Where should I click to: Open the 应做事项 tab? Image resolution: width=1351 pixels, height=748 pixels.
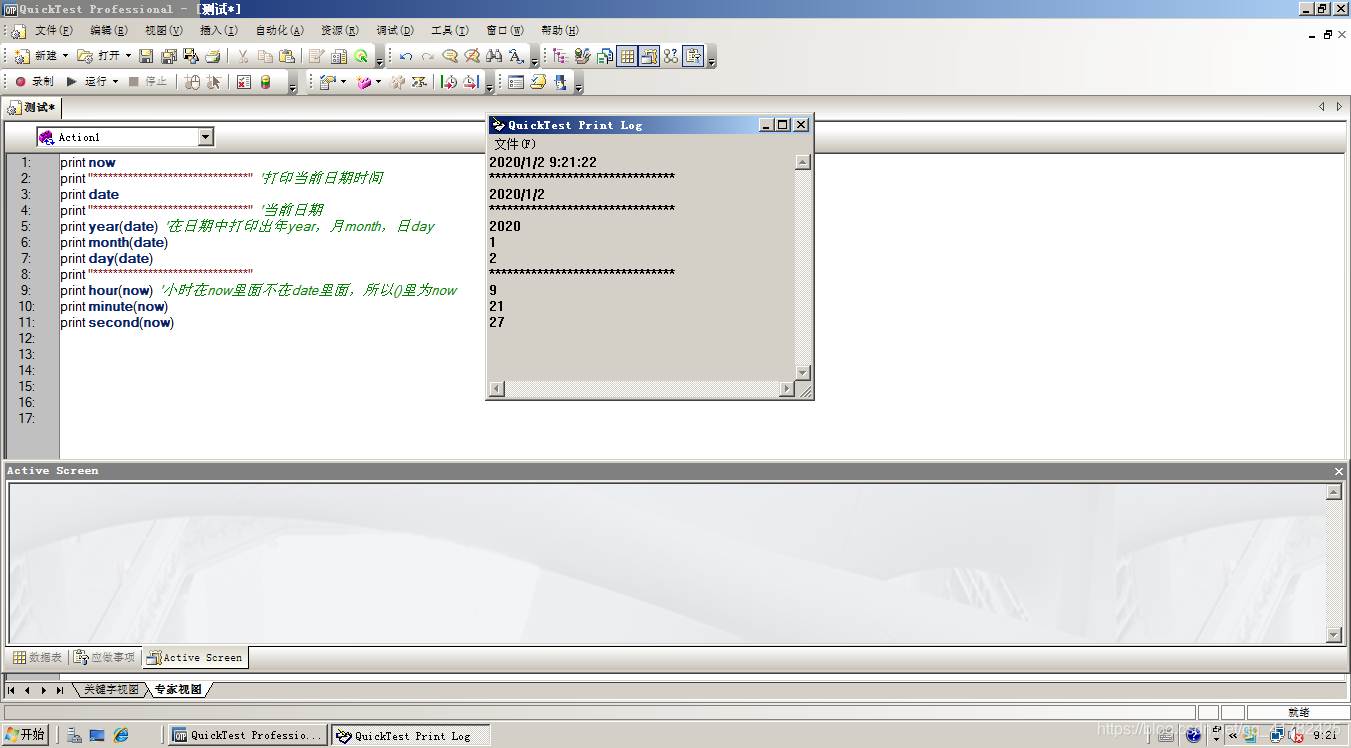click(105, 657)
